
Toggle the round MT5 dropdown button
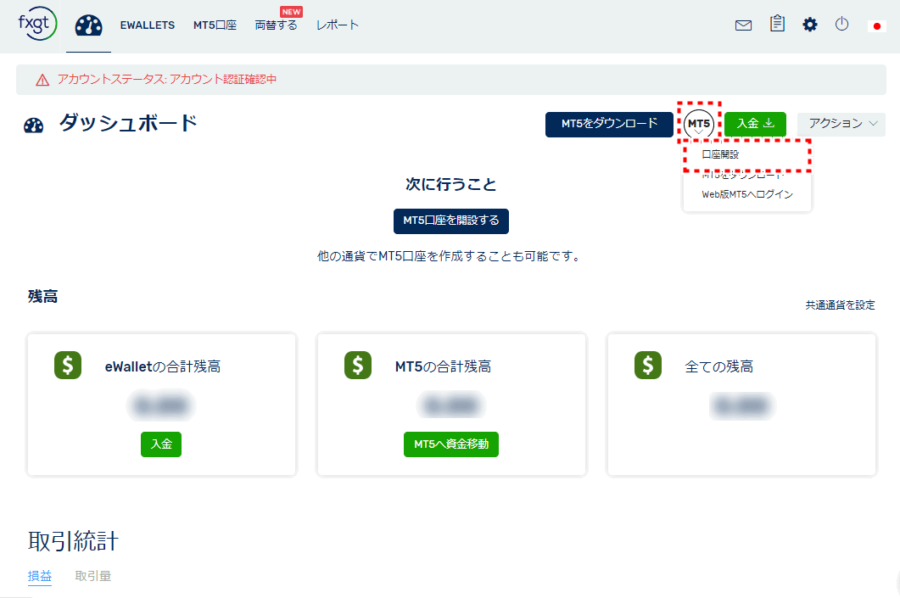(699, 124)
